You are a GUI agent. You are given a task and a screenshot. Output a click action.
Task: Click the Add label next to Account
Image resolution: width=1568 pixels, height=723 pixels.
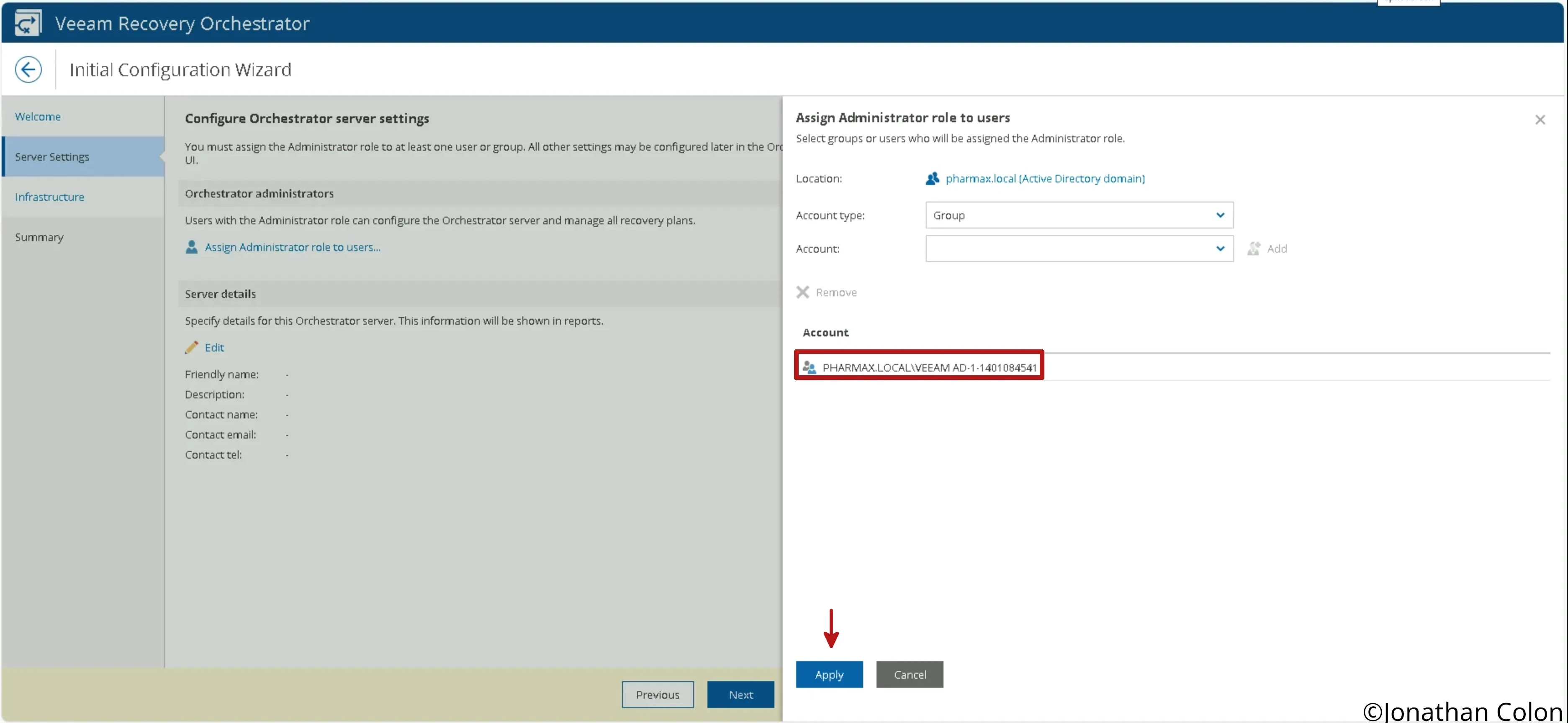(x=1277, y=248)
